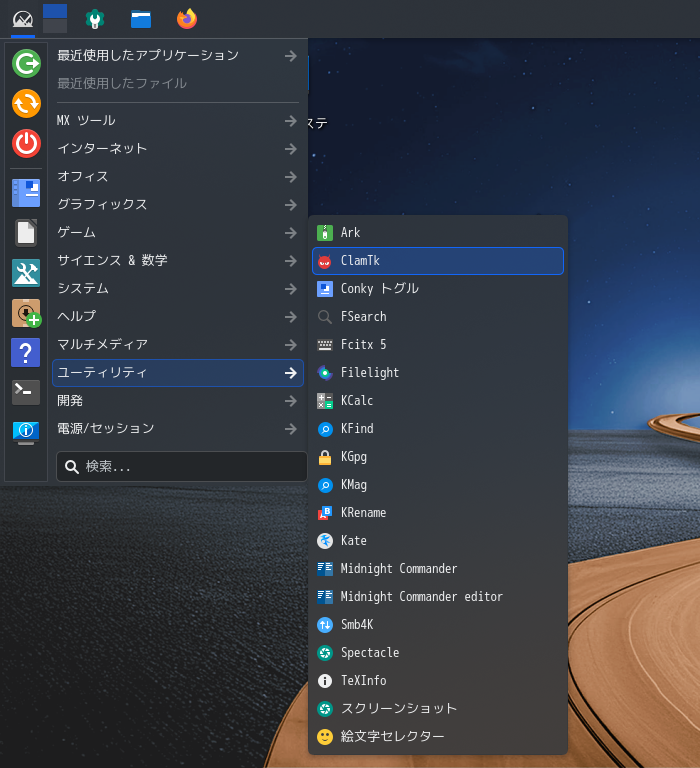Expand the インターネット submenu arrow
Image resolution: width=700 pixels, height=768 pixels.
tap(291, 148)
